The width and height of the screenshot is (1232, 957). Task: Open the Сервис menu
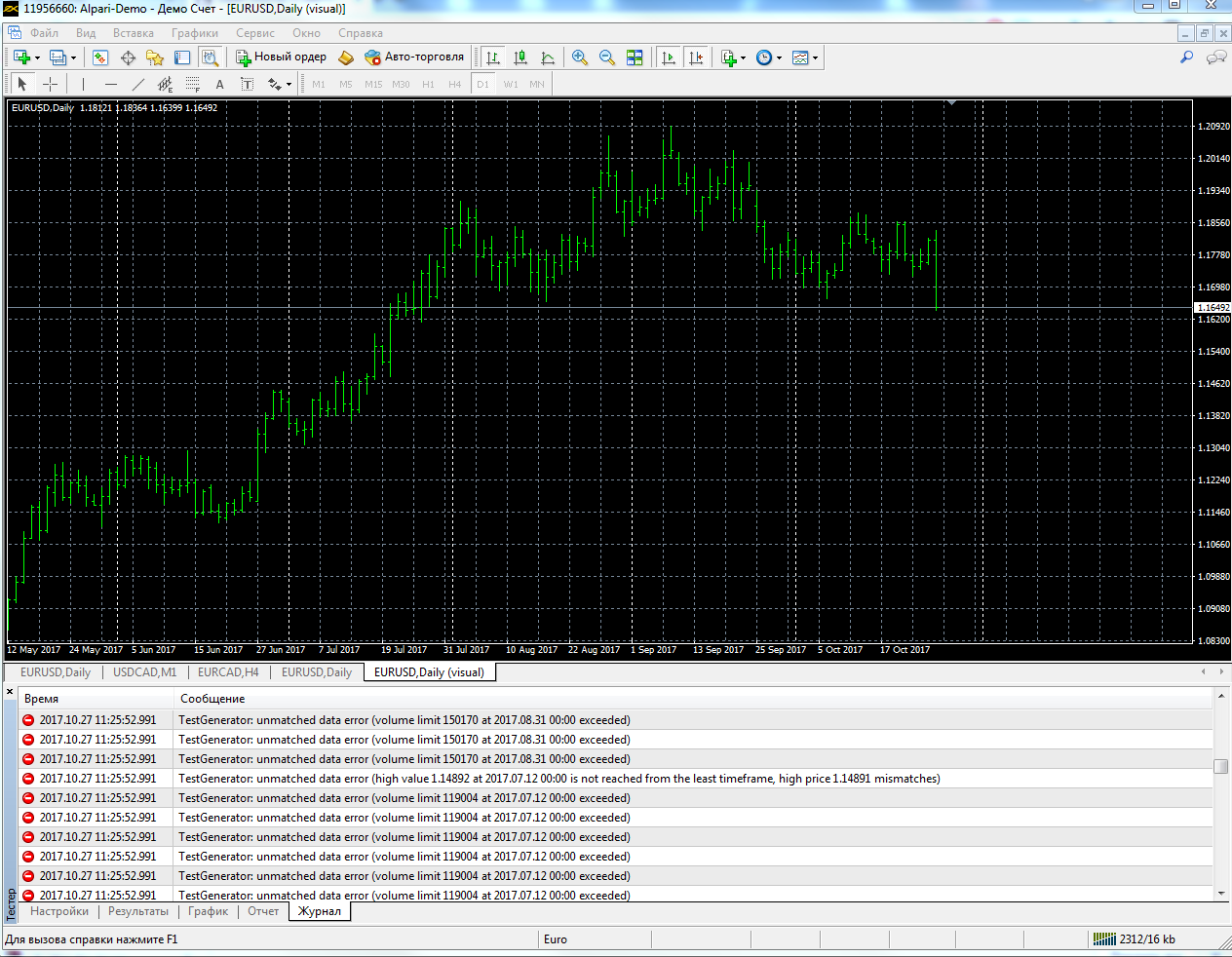pos(255,33)
